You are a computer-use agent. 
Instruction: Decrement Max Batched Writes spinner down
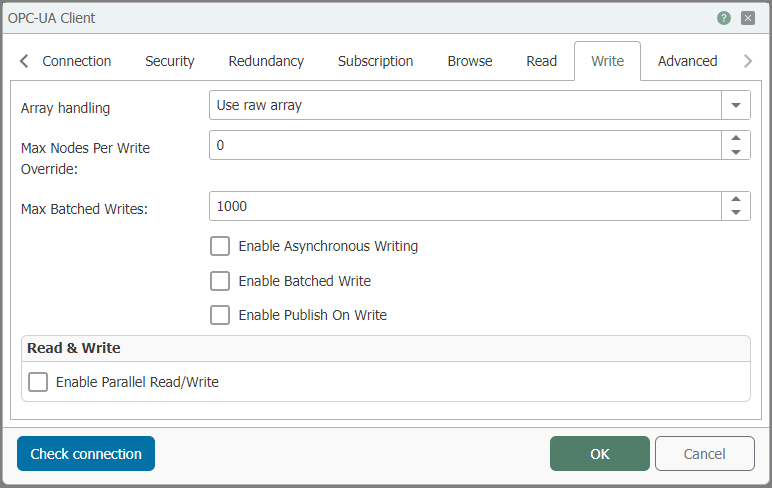click(736, 212)
